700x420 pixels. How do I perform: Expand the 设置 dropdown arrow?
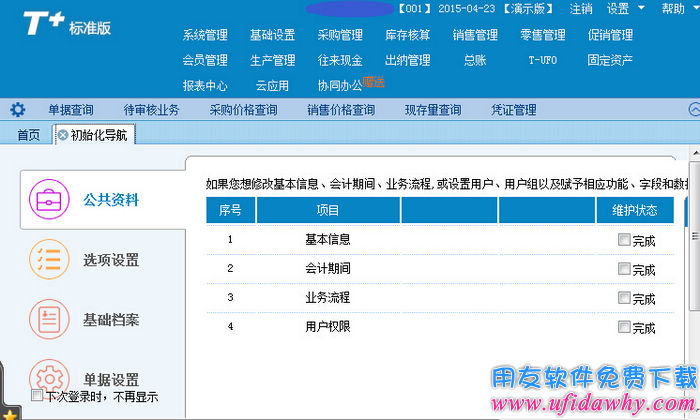pos(641,8)
